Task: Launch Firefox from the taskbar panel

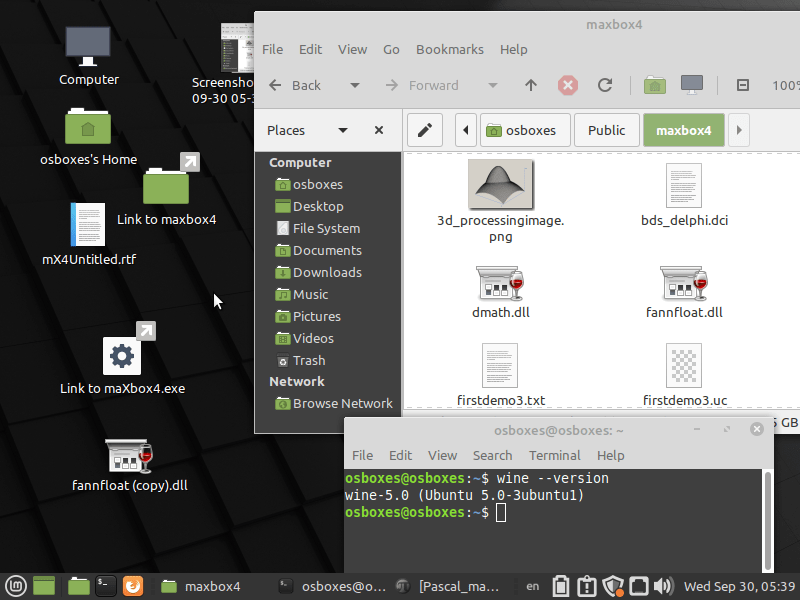Action: click(134, 586)
